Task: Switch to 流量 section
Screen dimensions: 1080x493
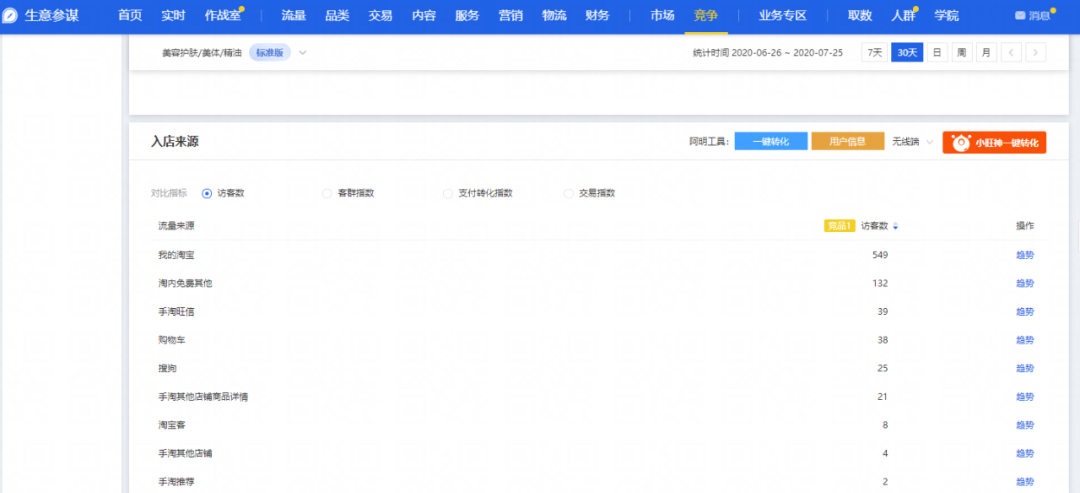Action: click(x=293, y=16)
